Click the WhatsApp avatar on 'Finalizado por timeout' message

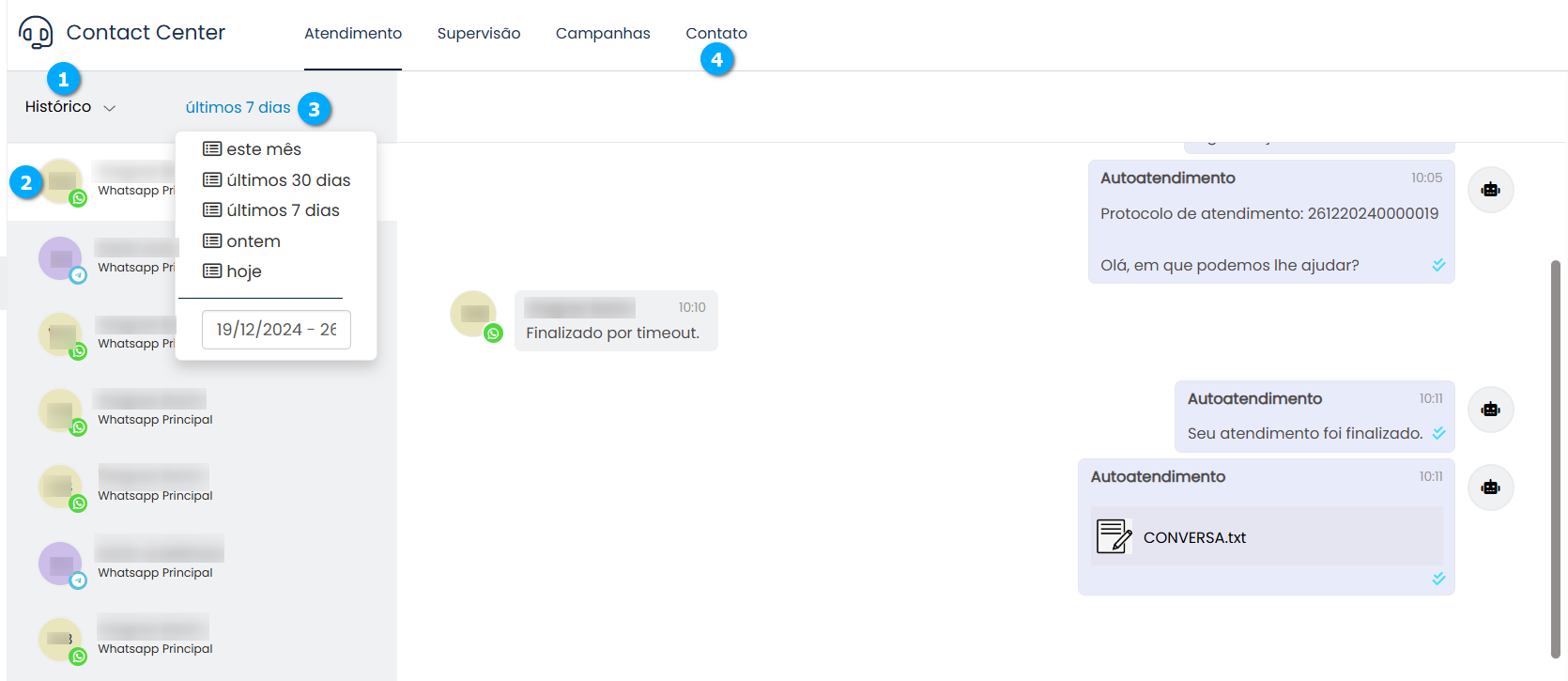475,316
